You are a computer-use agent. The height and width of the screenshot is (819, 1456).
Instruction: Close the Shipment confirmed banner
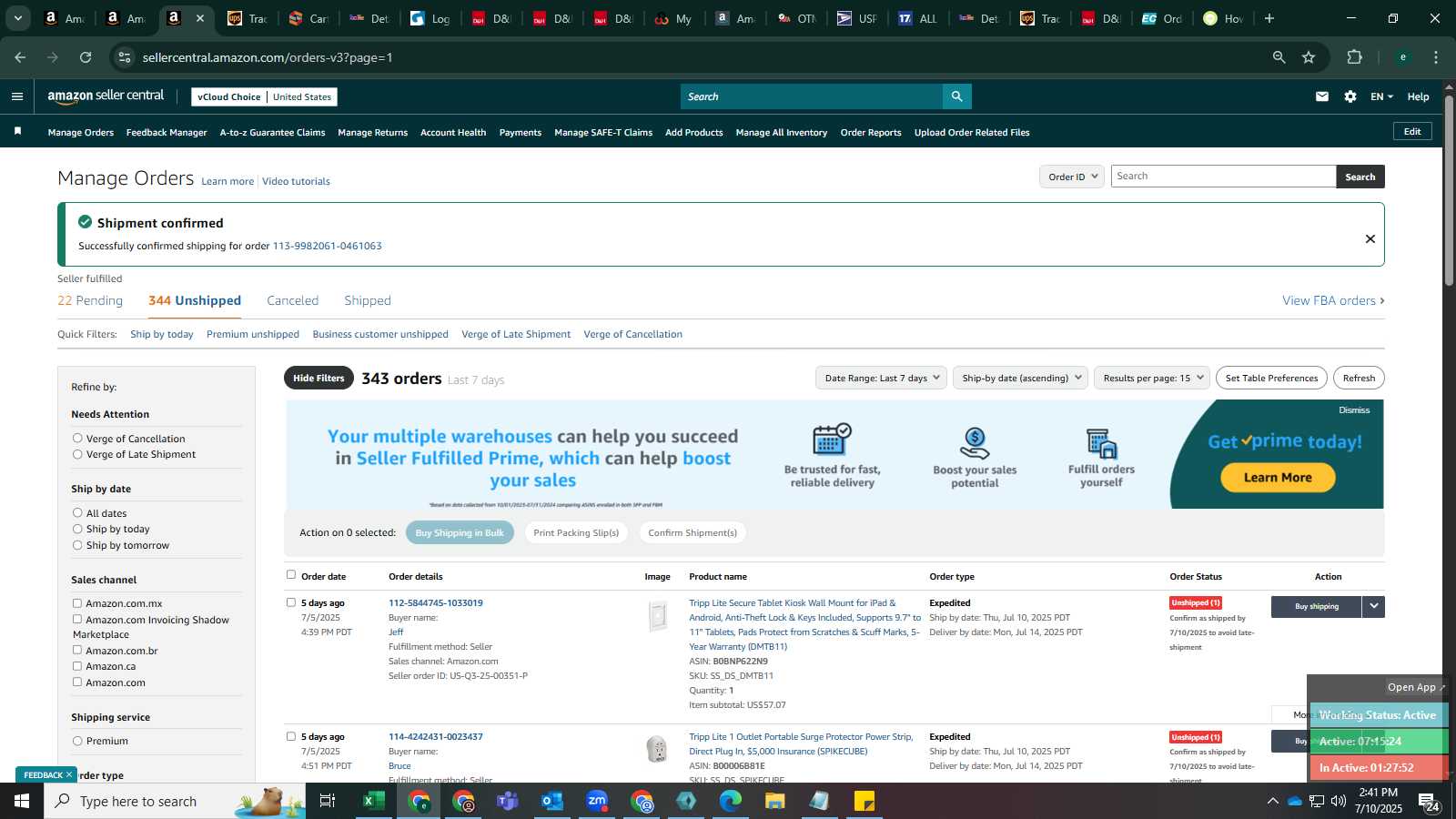click(1370, 238)
